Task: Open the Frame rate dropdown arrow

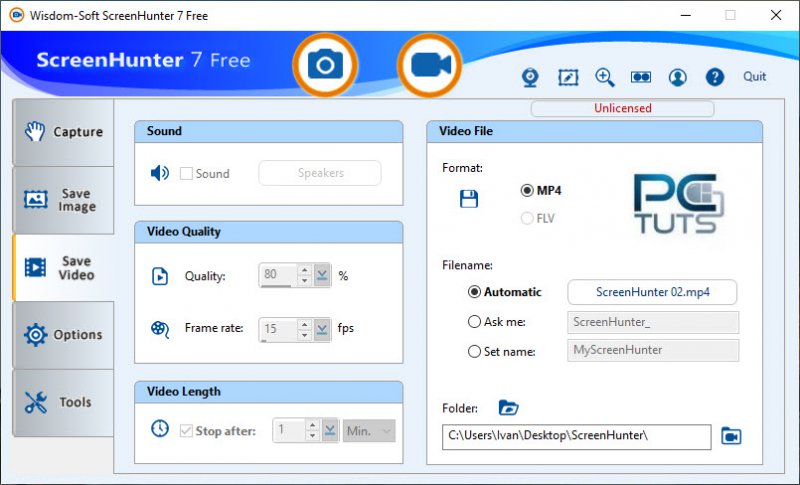Action: 322,329
